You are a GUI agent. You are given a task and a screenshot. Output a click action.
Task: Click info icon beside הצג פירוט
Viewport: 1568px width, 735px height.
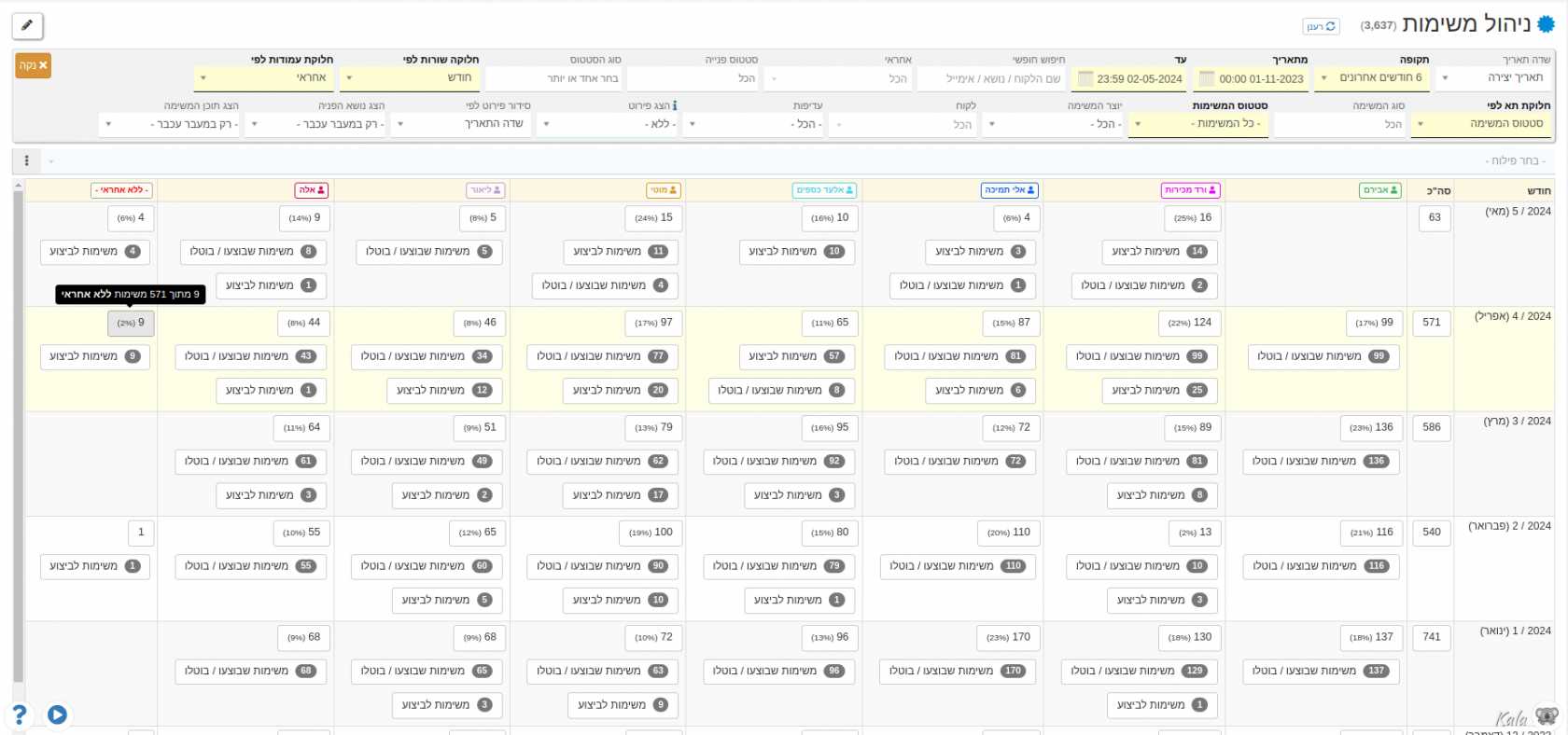click(x=675, y=106)
